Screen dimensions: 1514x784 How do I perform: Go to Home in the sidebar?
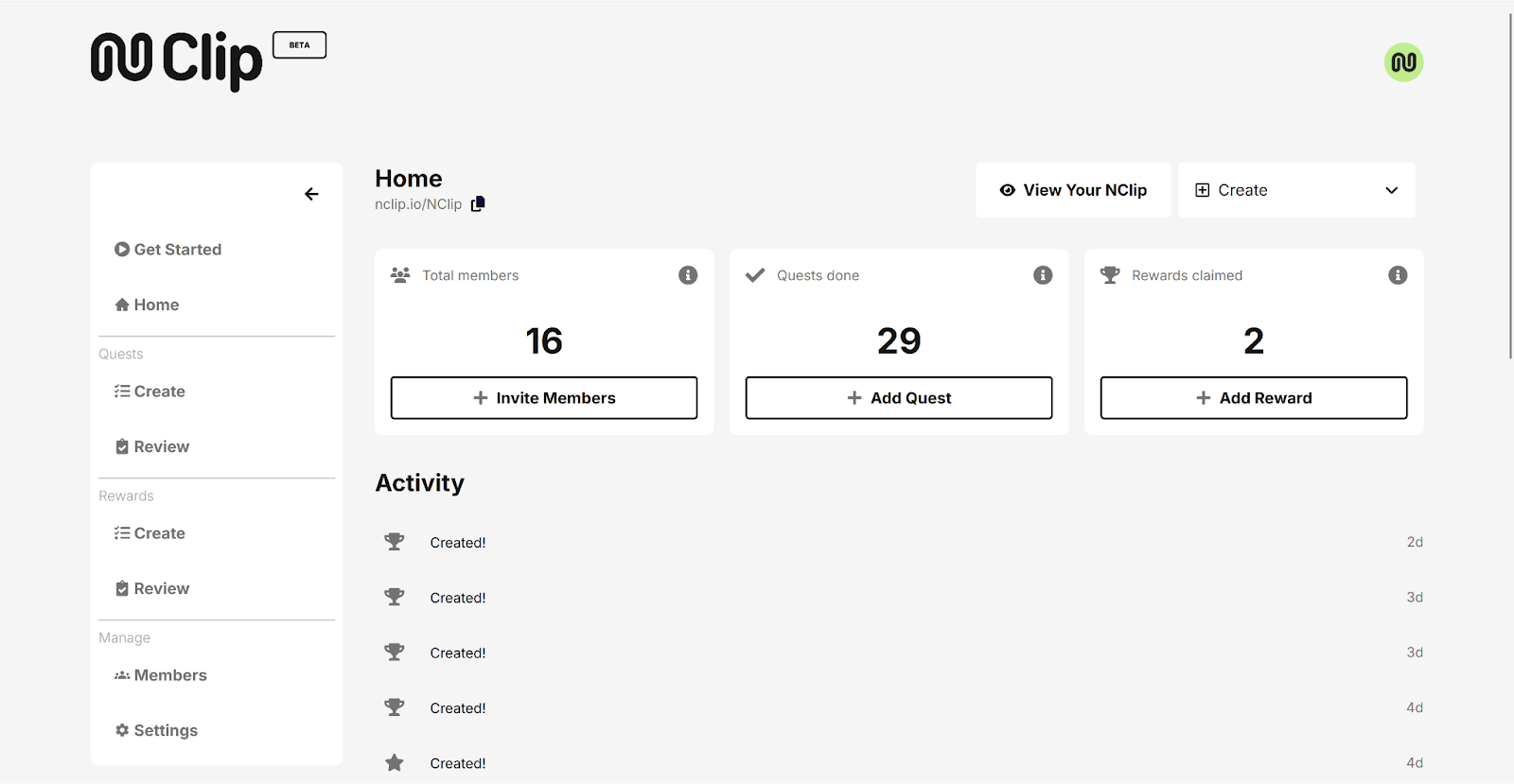pos(147,305)
